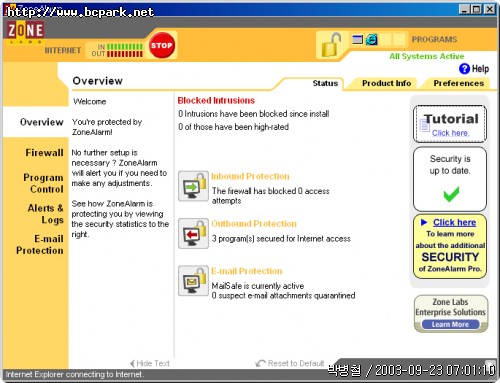Click here link for ZoneAlarm Pro security
Image resolution: width=500 pixels, height=383 pixels.
point(454,222)
